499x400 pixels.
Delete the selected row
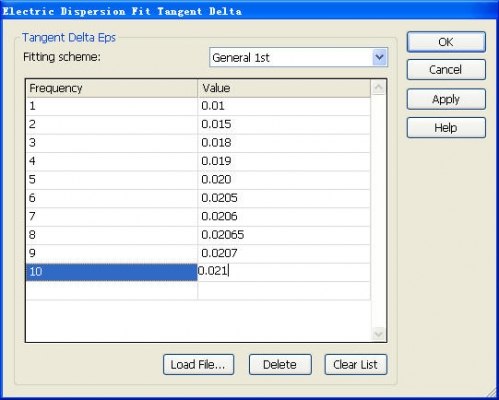tap(280, 365)
